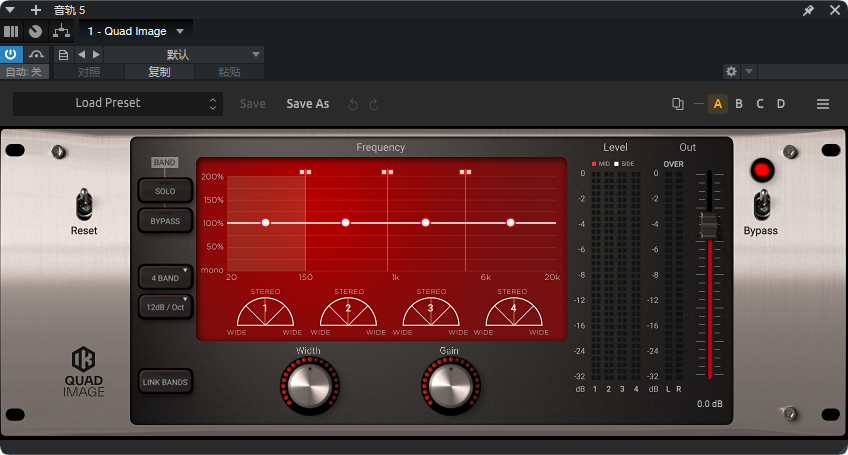Open the channel editor bars icon
Screen dimensions: 848x455
pyautogui.click(x=11, y=31)
